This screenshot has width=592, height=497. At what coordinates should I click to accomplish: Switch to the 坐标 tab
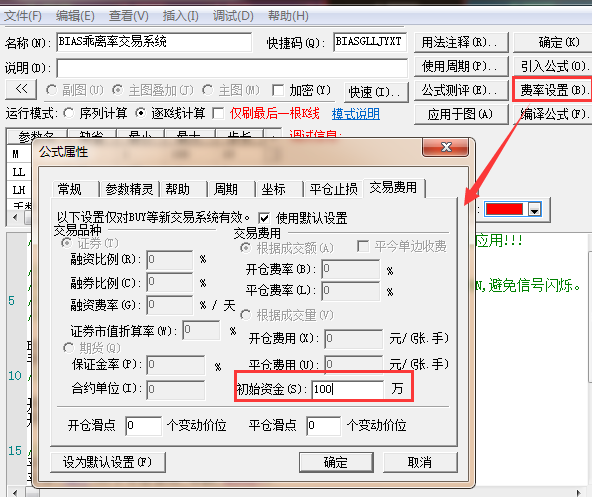[x=279, y=189]
